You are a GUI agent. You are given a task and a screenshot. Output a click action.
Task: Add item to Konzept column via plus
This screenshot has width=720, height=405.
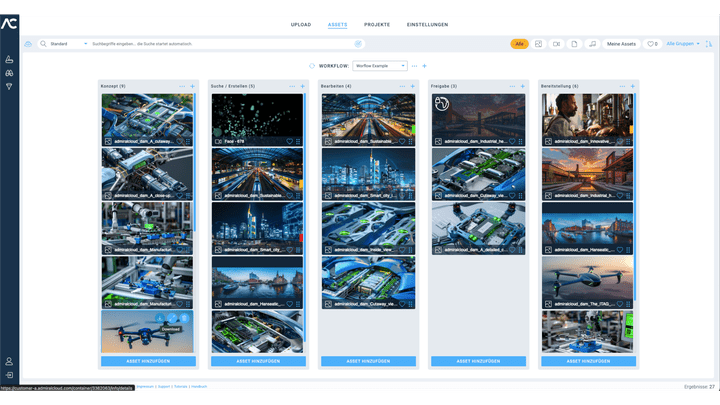pos(192,86)
